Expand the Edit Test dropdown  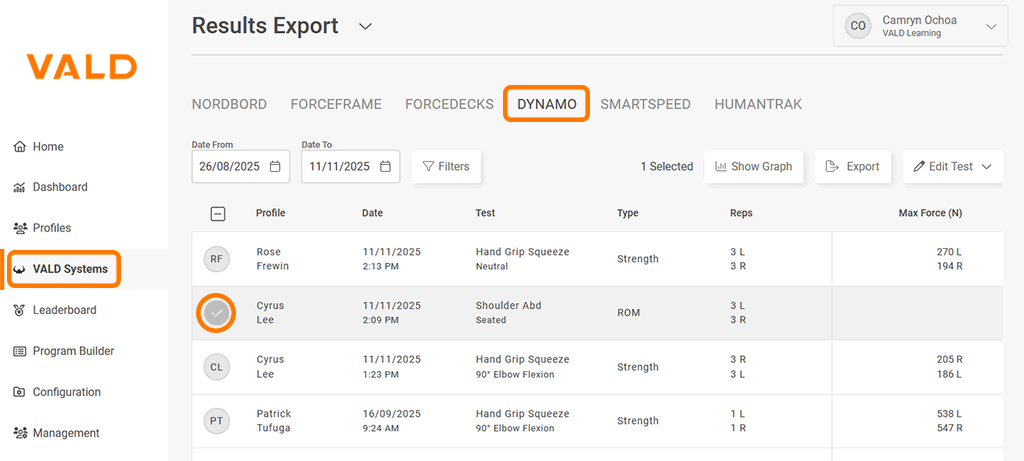click(x=952, y=167)
